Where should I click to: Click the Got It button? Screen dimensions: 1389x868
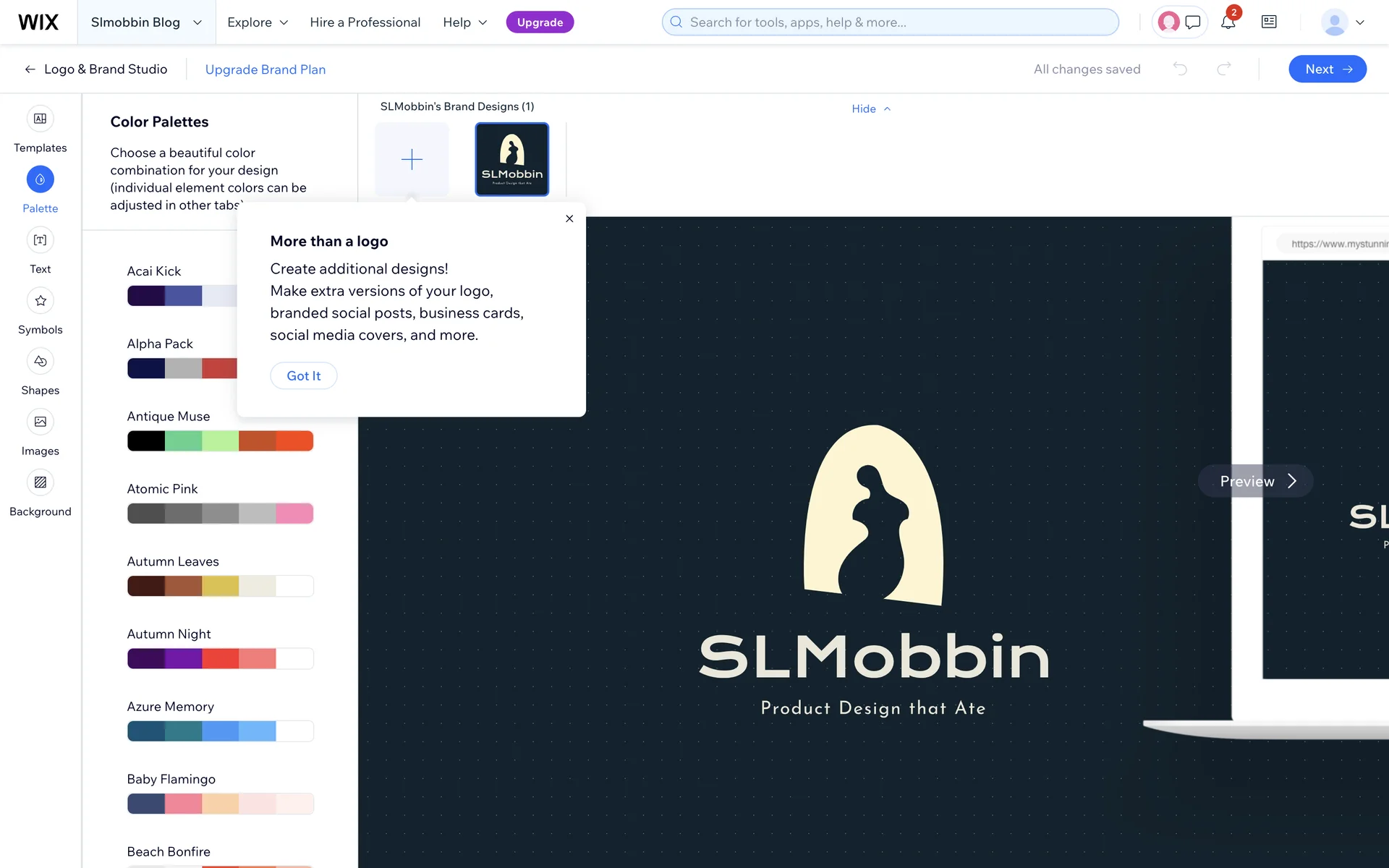303,375
